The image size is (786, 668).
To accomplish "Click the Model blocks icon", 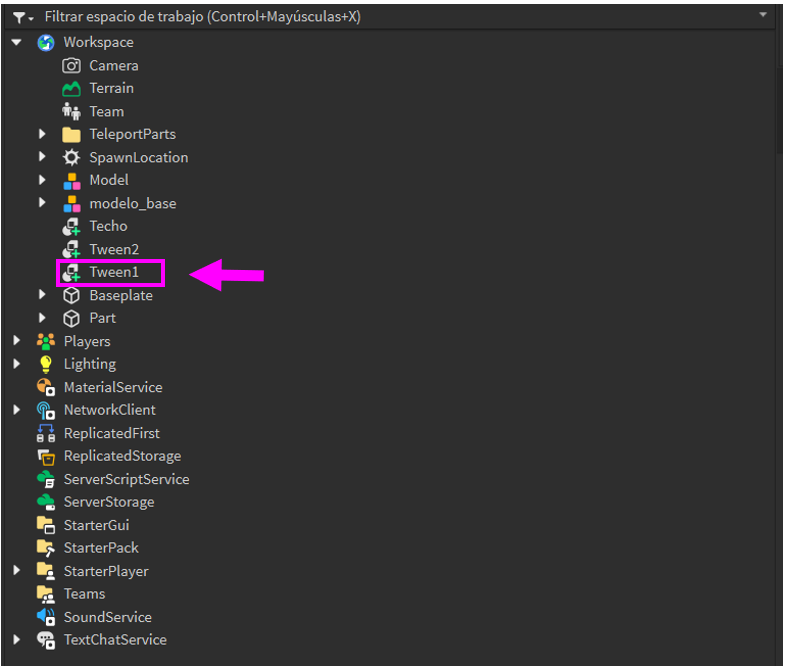I will (x=71, y=180).
